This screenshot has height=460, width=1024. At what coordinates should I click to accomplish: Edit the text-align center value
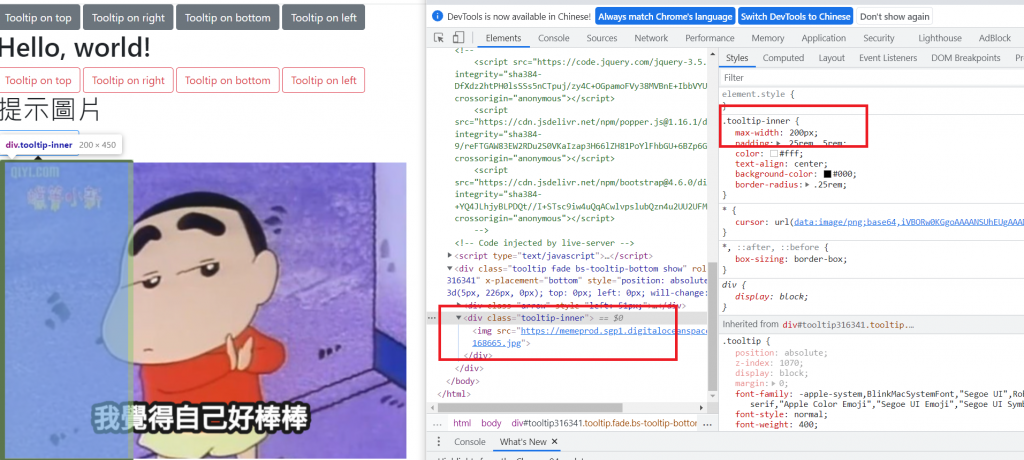(810, 164)
